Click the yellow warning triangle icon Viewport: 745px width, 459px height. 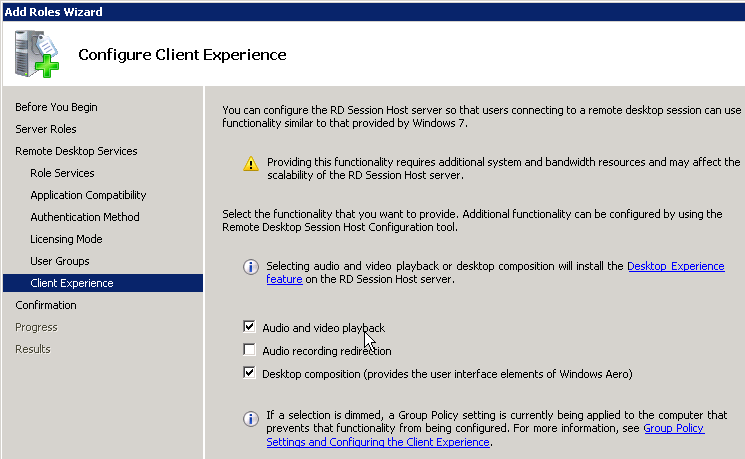pos(251,164)
